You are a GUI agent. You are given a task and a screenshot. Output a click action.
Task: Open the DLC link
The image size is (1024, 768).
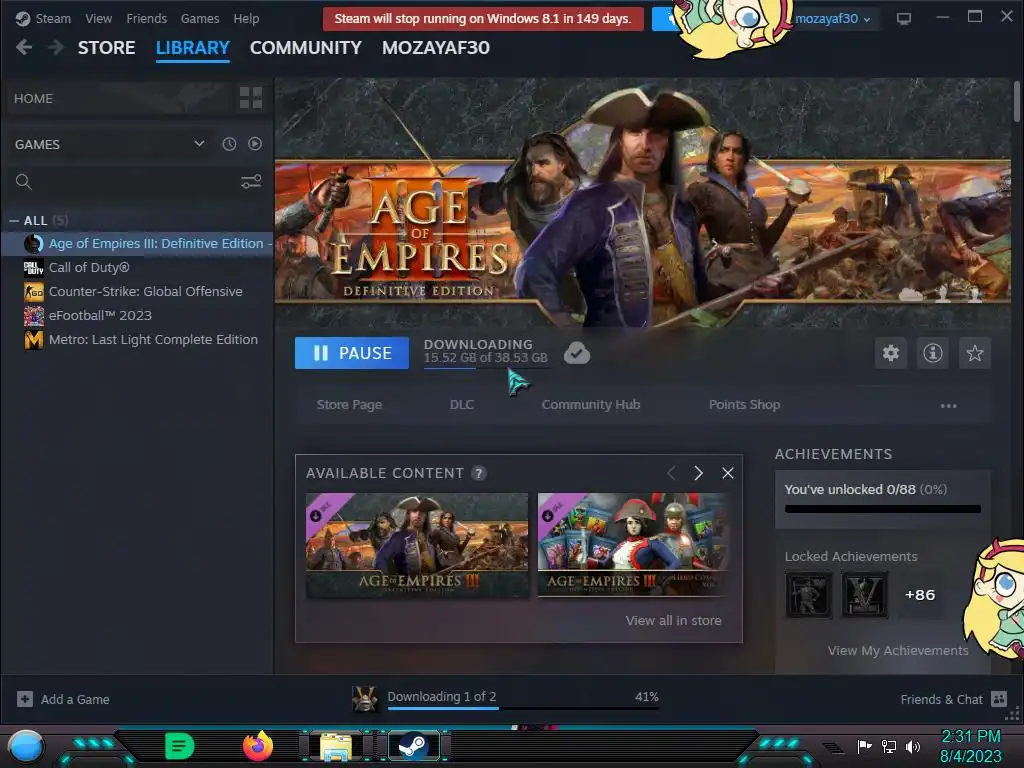(x=462, y=405)
